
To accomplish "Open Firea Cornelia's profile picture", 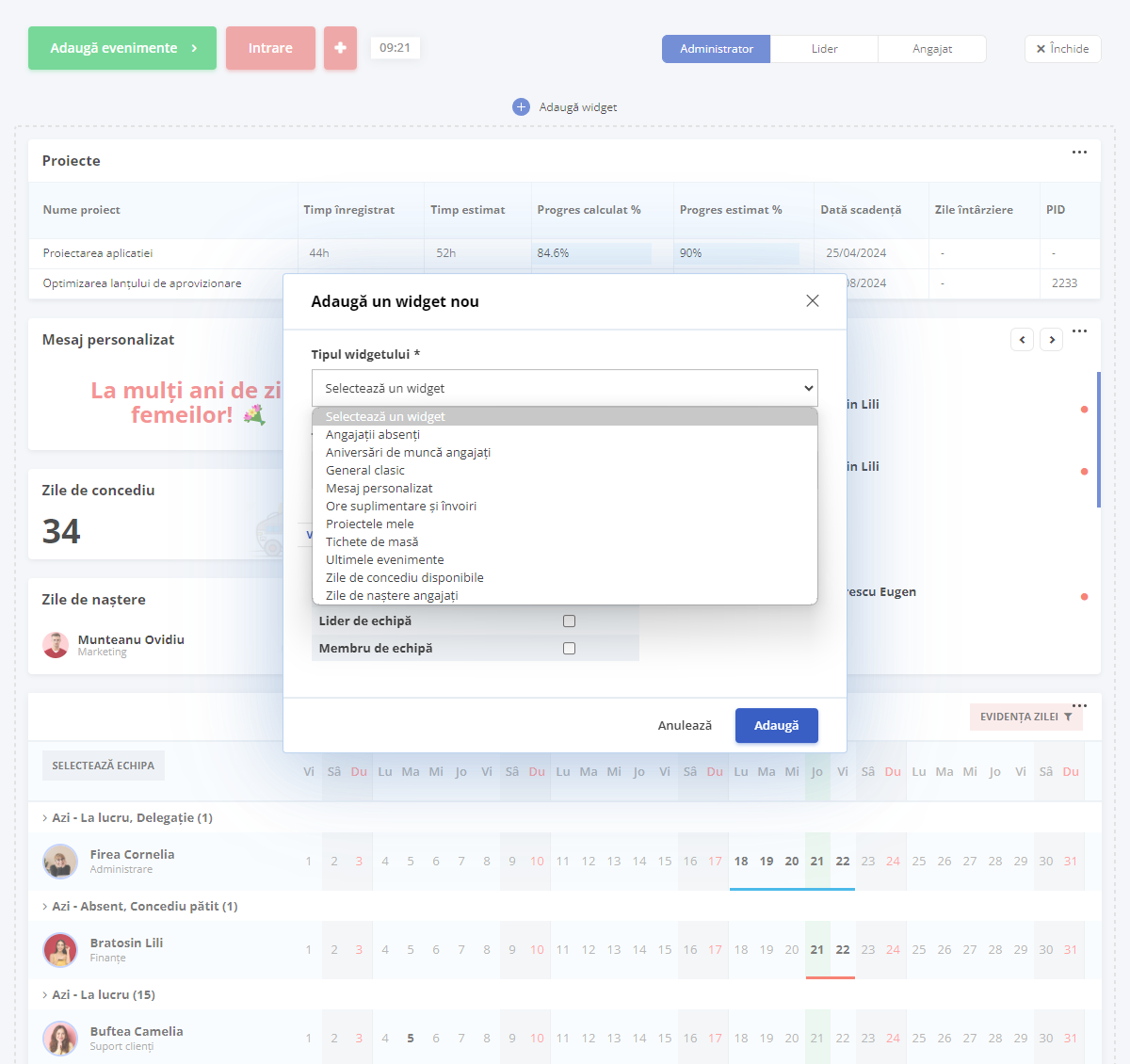I will point(60,862).
